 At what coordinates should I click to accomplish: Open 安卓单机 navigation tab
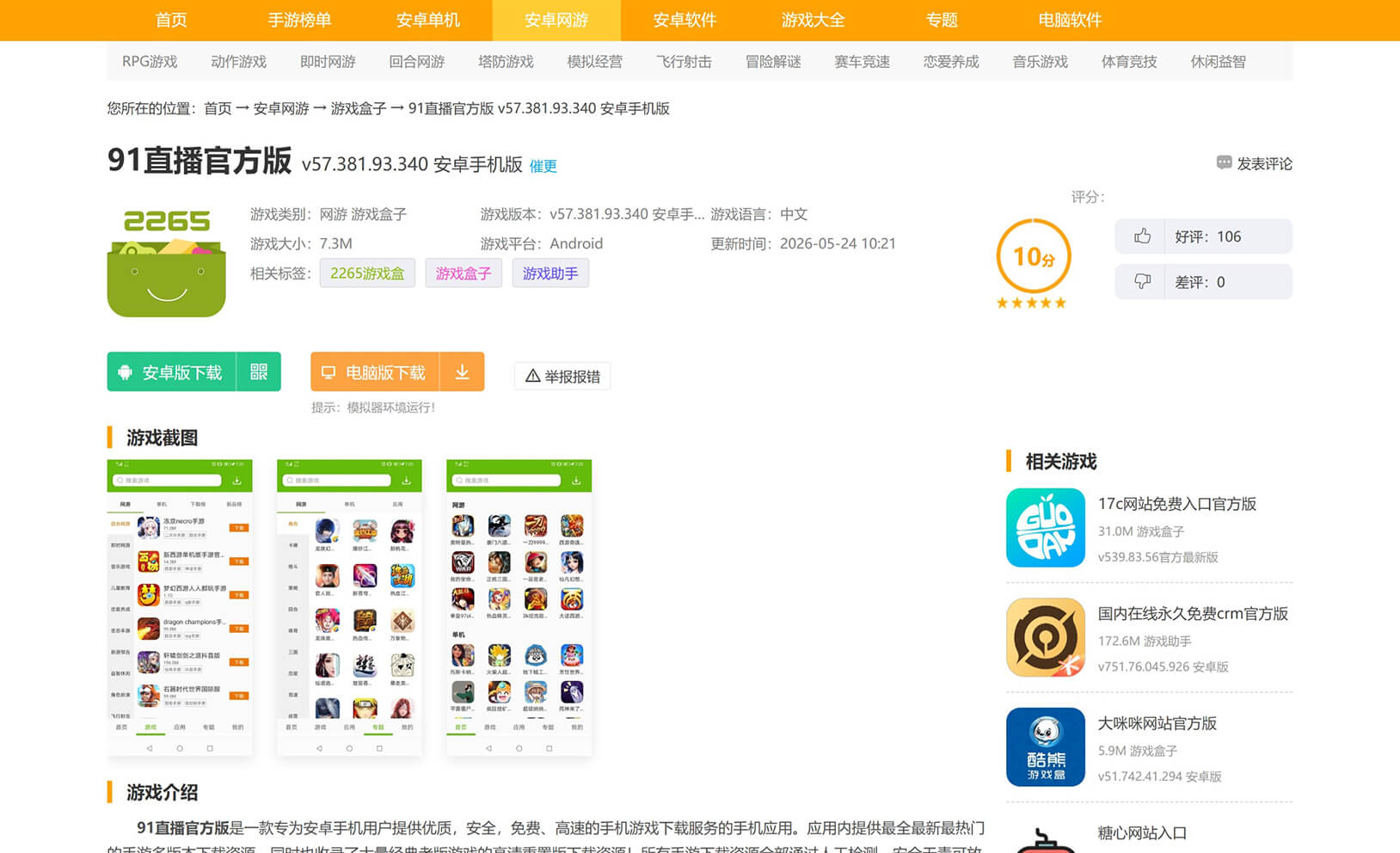427,20
